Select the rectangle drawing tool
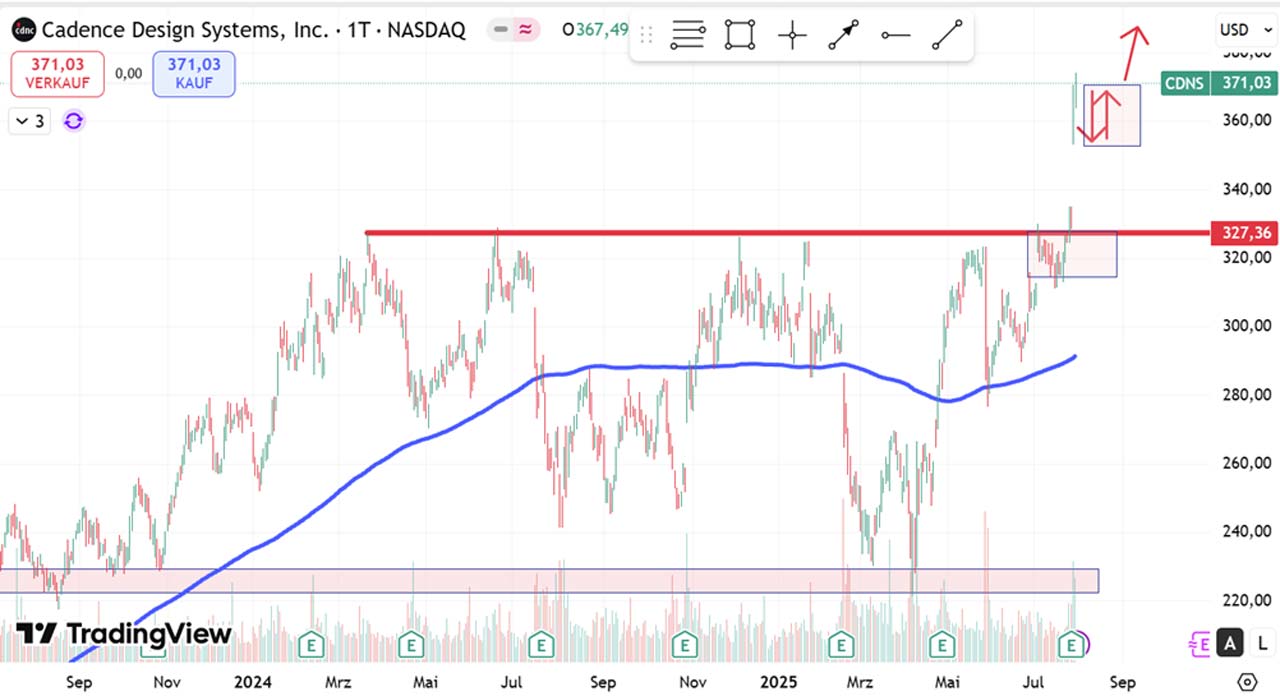The width and height of the screenshot is (1280, 696). [740, 36]
